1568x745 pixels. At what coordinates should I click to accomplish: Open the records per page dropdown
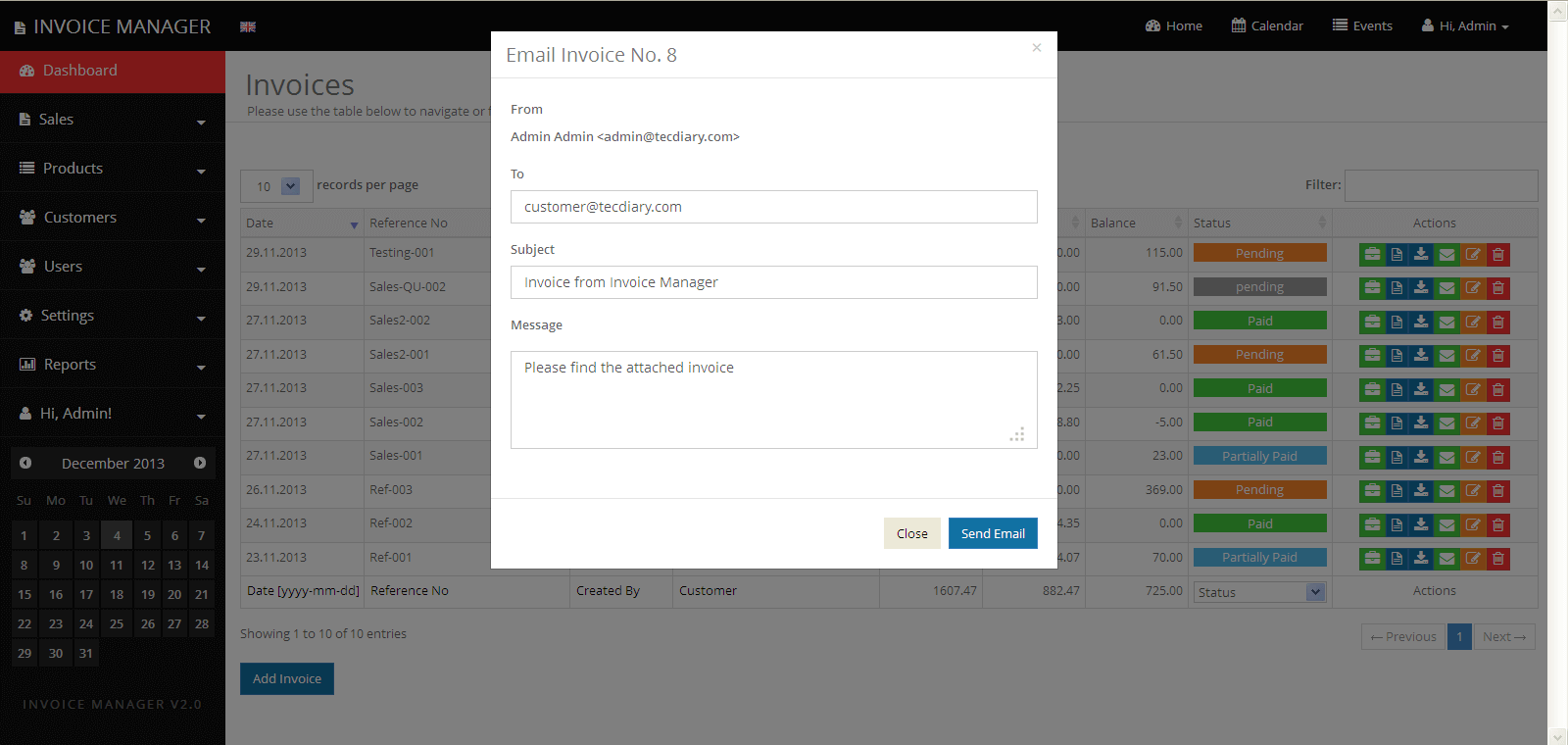click(x=276, y=186)
